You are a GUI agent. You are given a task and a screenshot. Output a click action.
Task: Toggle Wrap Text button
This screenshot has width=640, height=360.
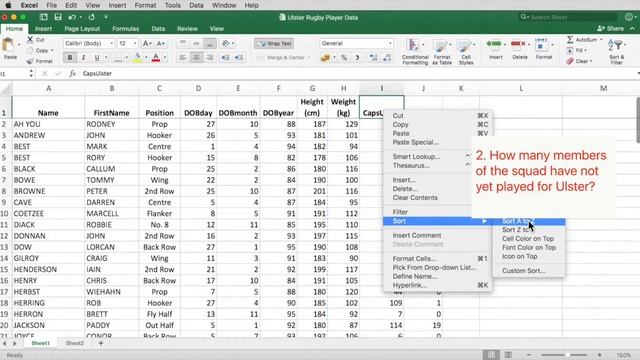click(274, 43)
